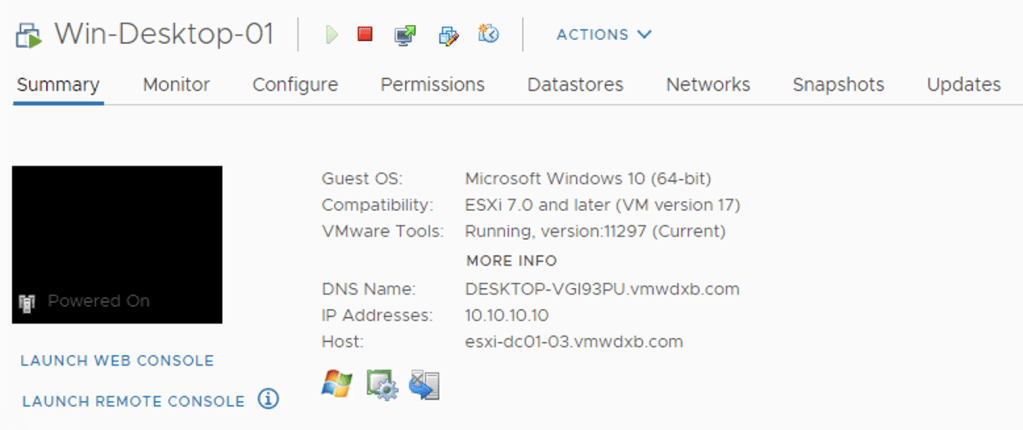Viewport: 1023px width, 430px height.
Task: Select the Datastores tab
Action: [x=575, y=85]
